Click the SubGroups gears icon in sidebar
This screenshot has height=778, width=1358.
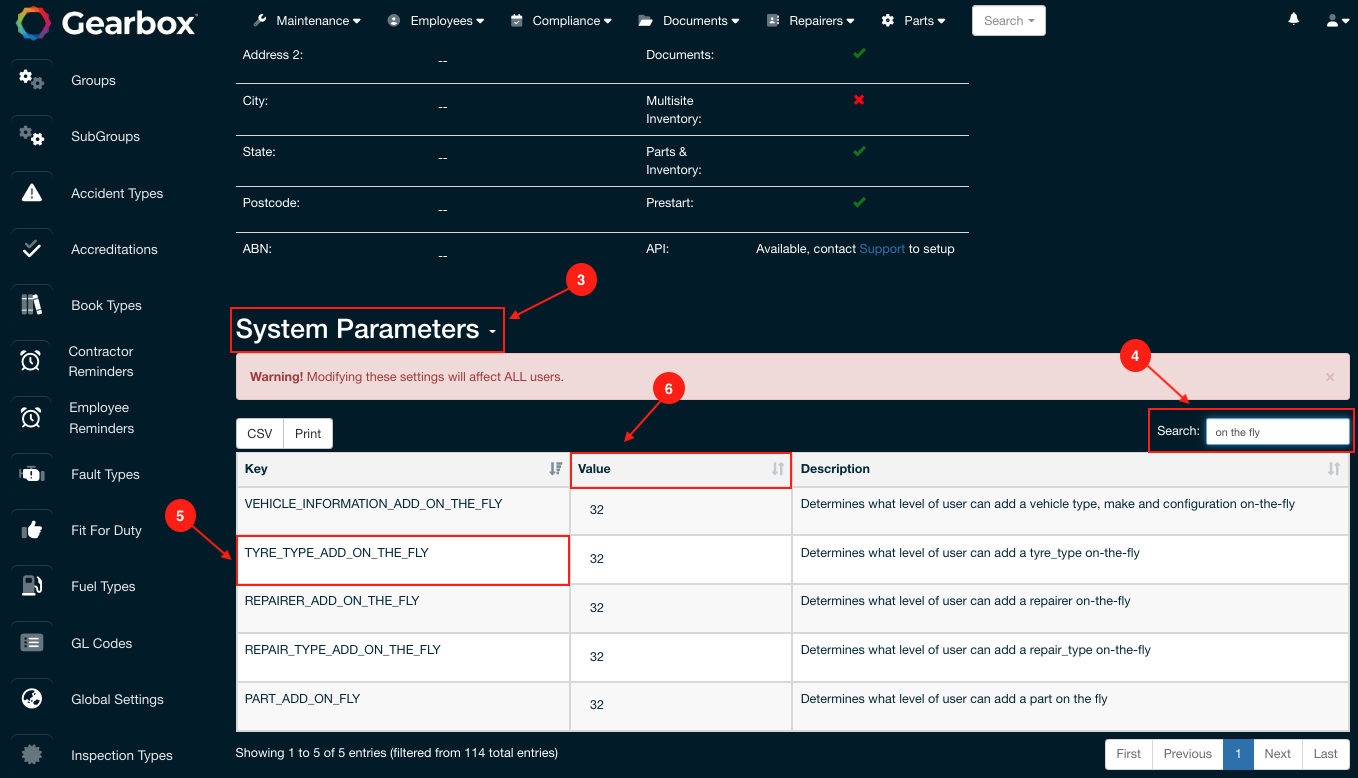point(32,136)
